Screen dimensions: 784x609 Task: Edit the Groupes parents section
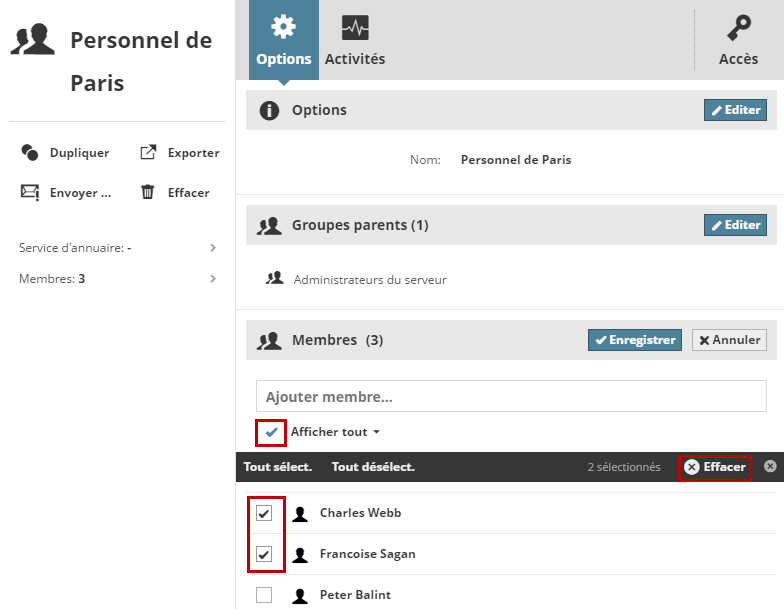coord(735,225)
